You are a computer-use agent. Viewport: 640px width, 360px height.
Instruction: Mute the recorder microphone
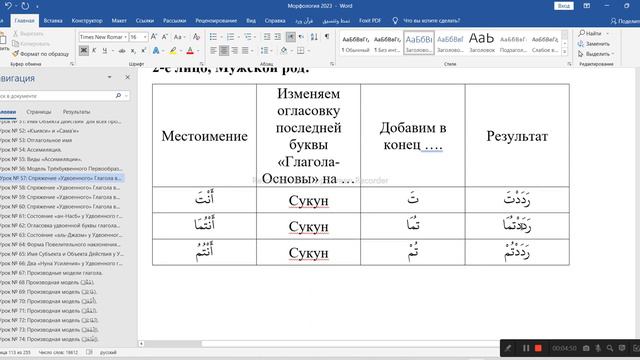598,348
